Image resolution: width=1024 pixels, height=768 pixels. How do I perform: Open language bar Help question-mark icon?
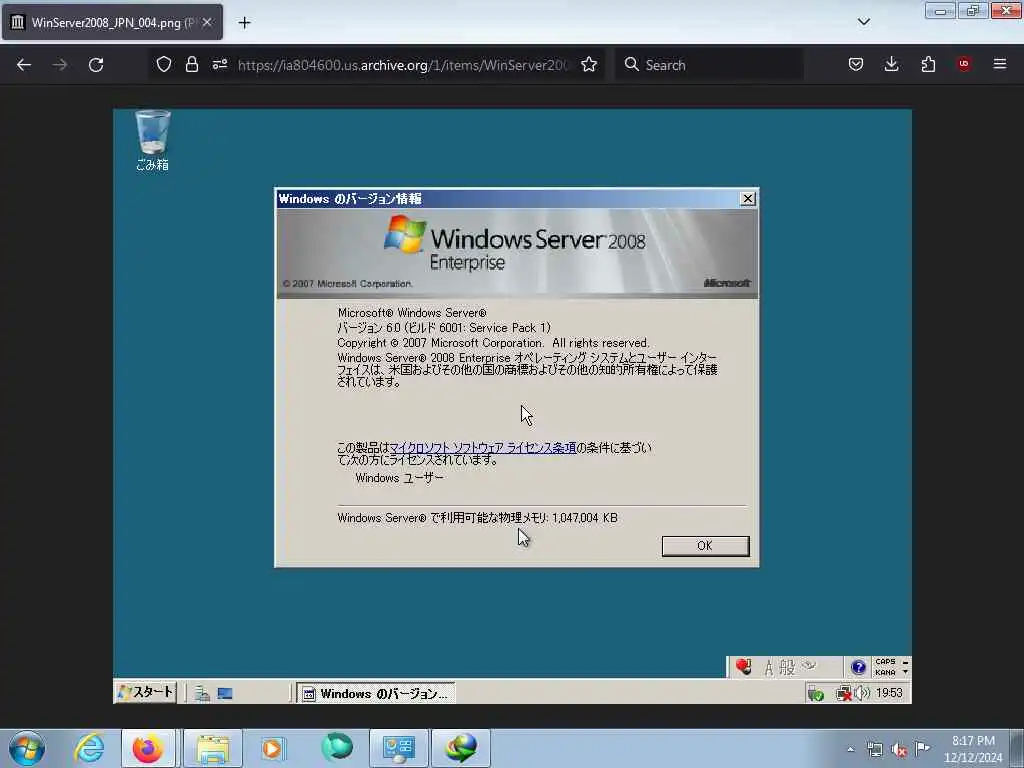coord(858,667)
